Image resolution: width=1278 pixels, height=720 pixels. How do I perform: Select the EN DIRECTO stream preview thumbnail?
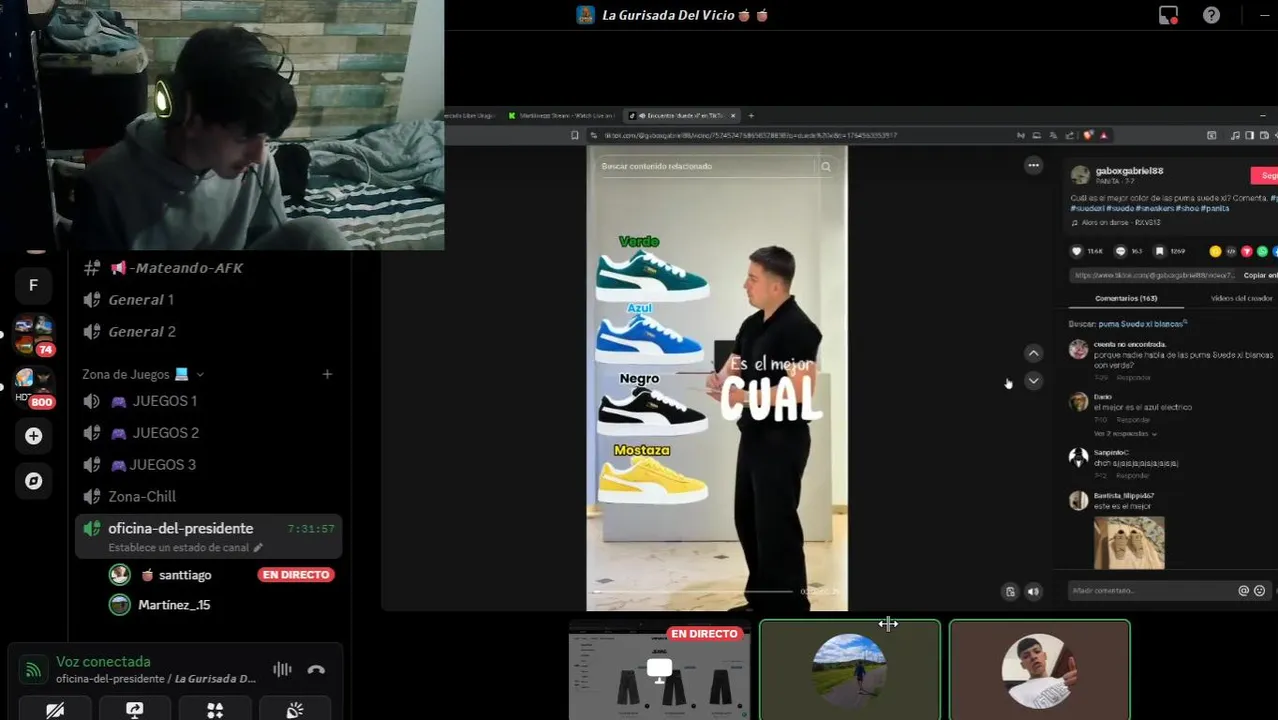click(659, 670)
